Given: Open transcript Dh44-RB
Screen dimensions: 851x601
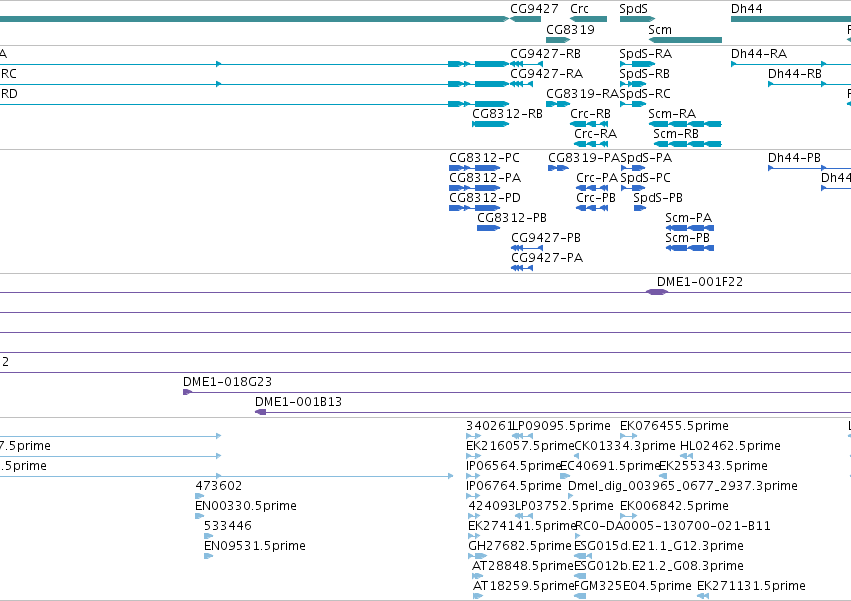Looking at the screenshot, I should pyautogui.click(x=794, y=74).
